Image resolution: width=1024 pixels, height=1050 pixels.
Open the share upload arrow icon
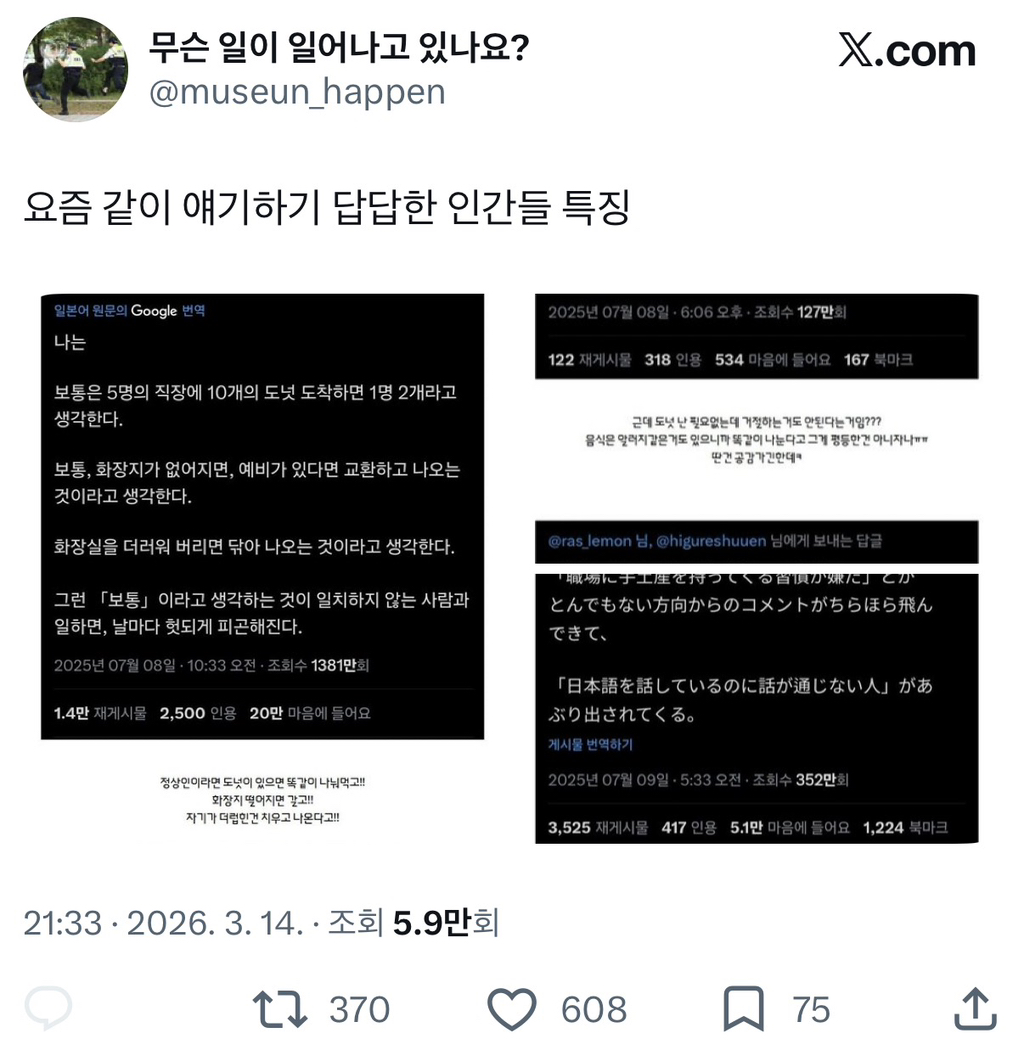pyautogui.click(x=975, y=1008)
